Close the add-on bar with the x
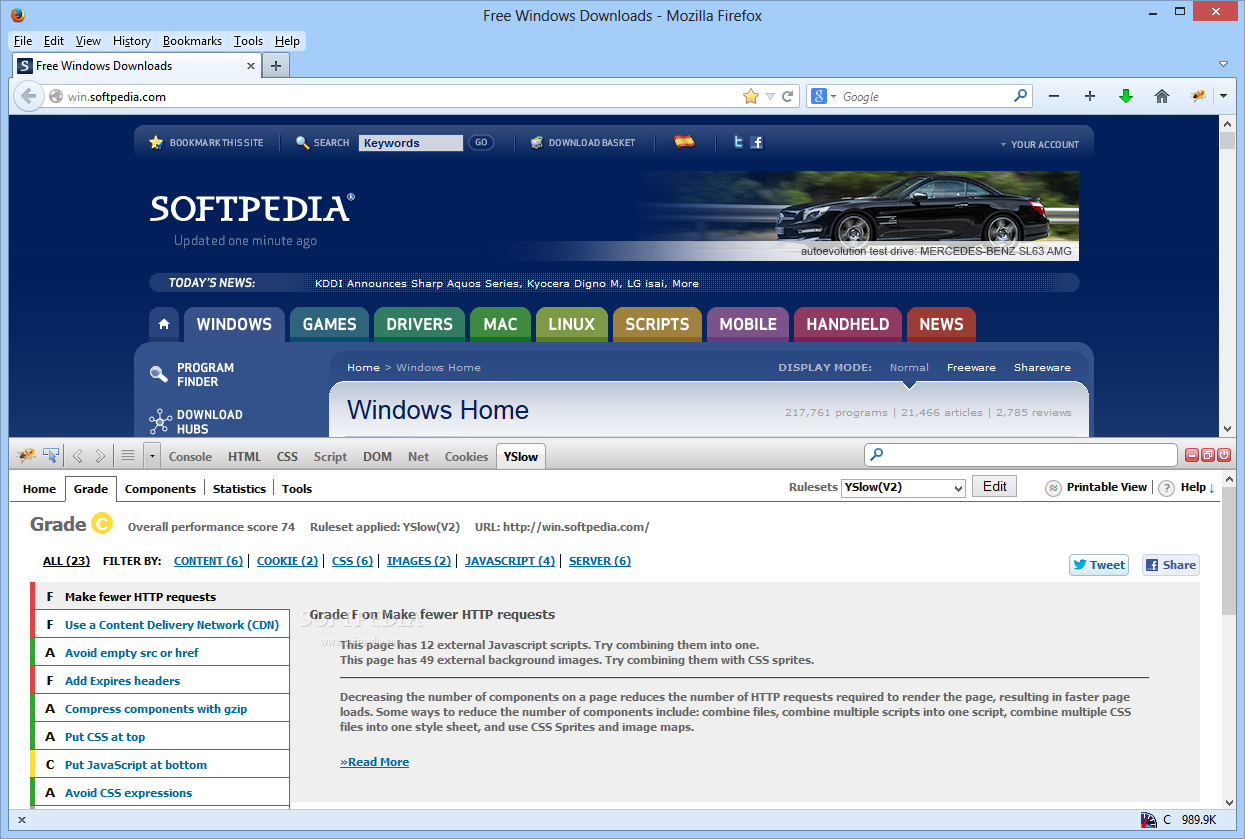This screenshot has height=839, width=1245. pos(22,820)
